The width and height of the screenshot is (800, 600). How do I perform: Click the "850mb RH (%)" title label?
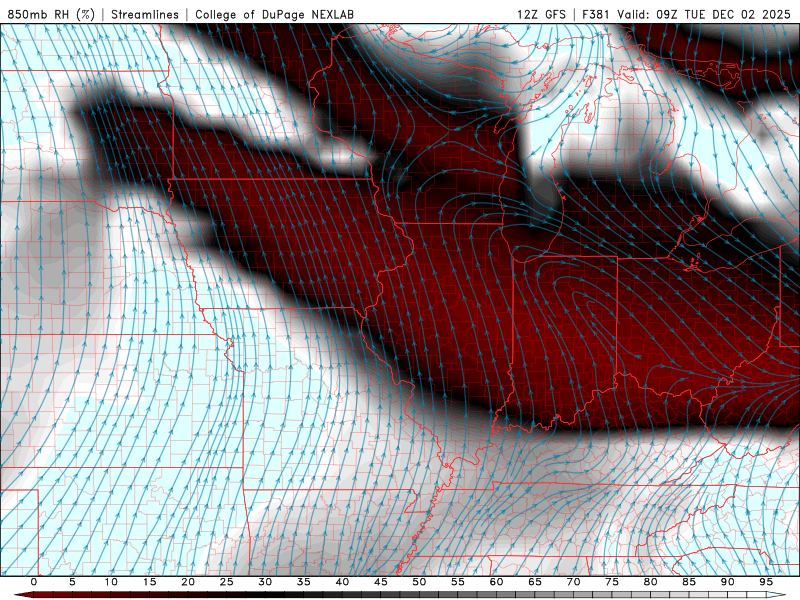click(x=51, y=14)
